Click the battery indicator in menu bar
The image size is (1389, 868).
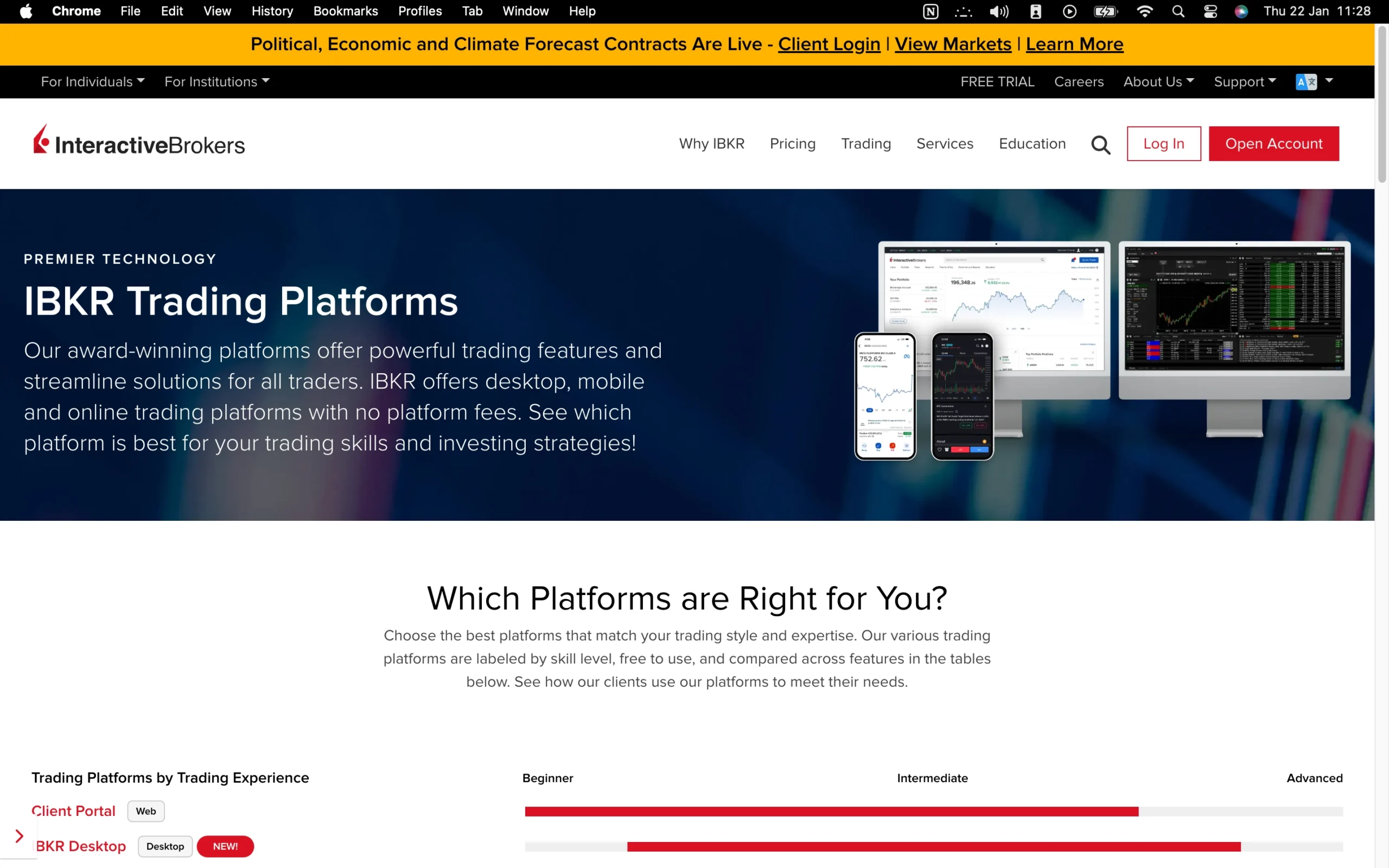(x=1105, y=11)
